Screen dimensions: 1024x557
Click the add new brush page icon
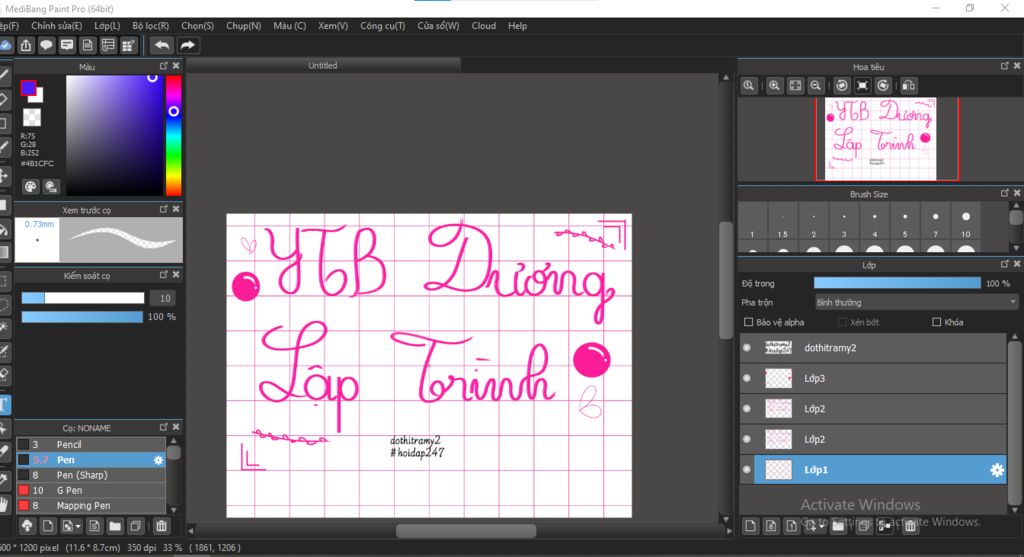point(48,526)
